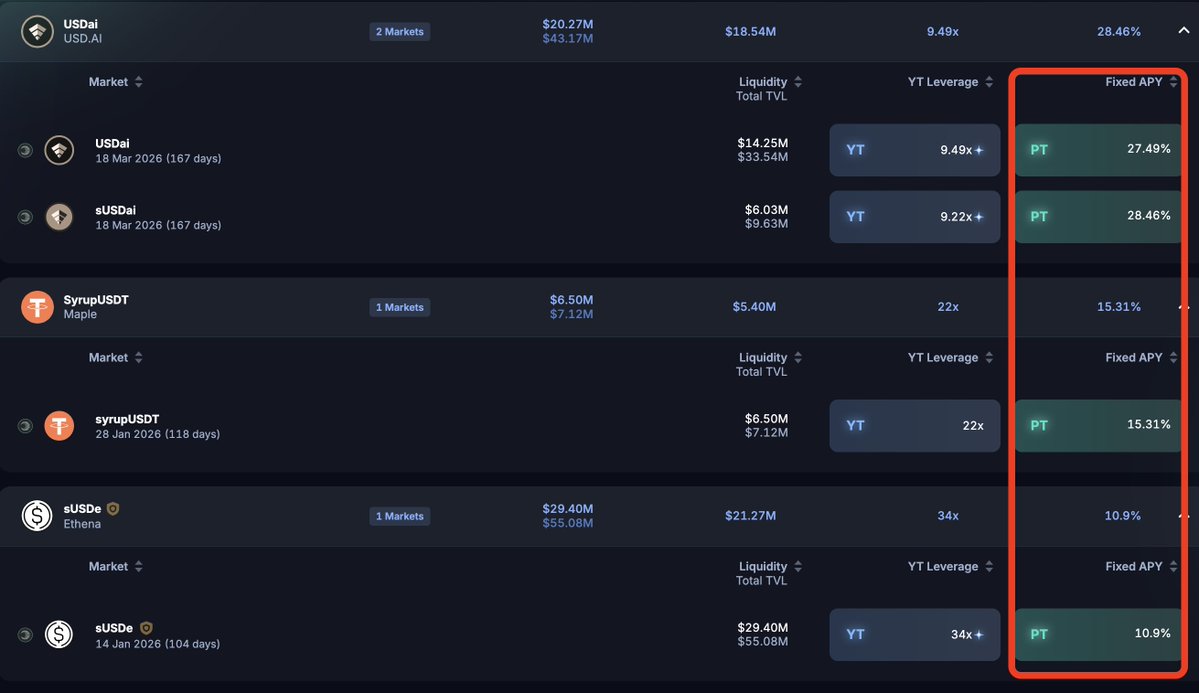This screenshot has width=1199, height=693.
Task: Click the "1 Markets" badge for SyrupUSDT
Action: pos(399,307)
